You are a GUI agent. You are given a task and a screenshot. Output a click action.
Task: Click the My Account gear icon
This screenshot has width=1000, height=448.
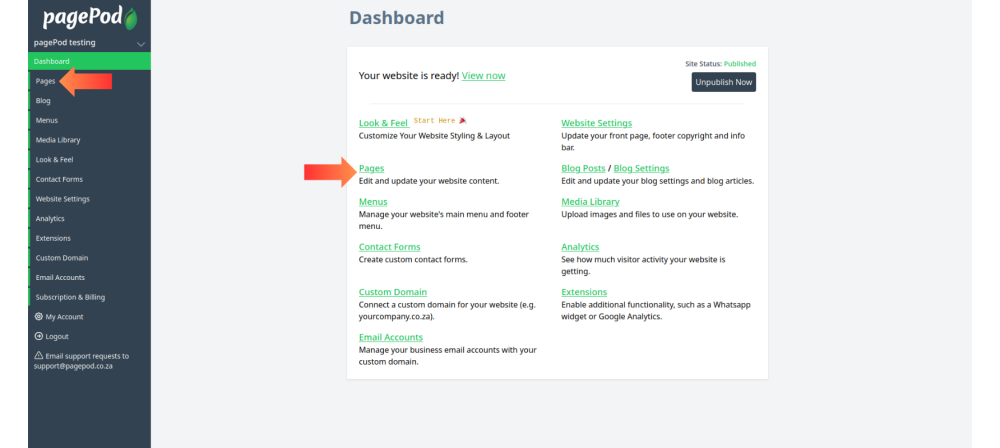pos(38,317)
